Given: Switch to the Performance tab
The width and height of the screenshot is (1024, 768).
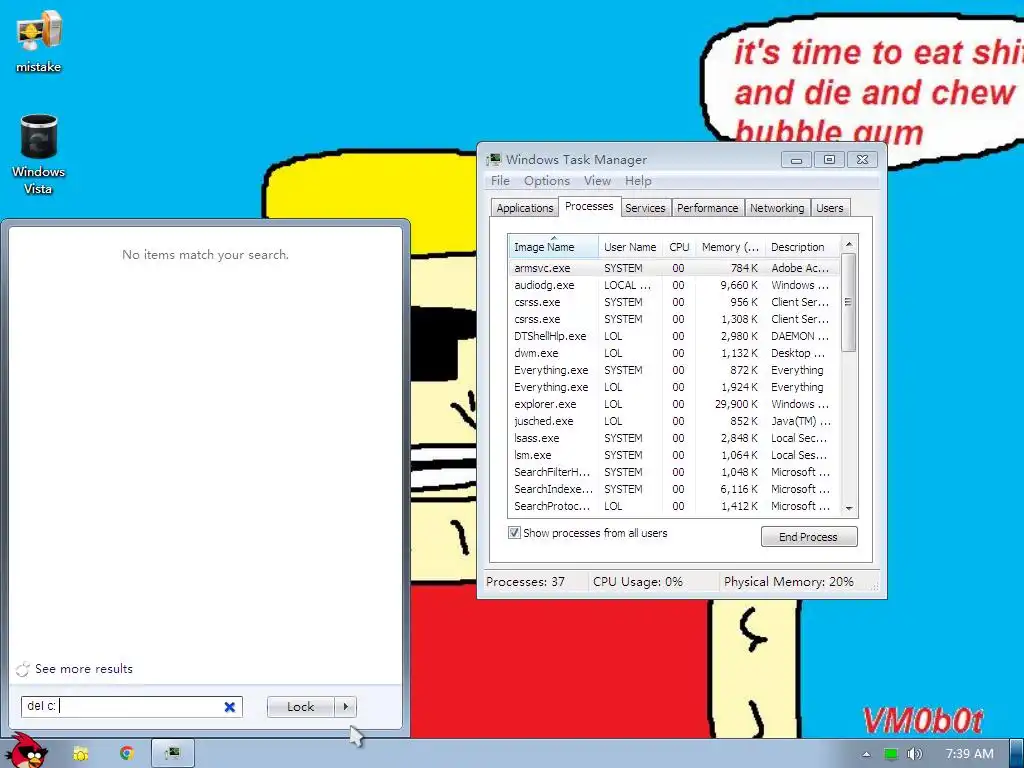Looking at the screenshot, I should coord(707,208).
